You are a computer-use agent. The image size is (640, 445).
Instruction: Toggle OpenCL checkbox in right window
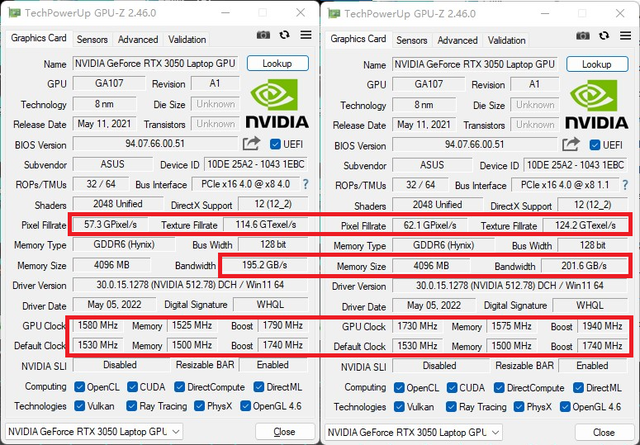click(x=399, y=387)
